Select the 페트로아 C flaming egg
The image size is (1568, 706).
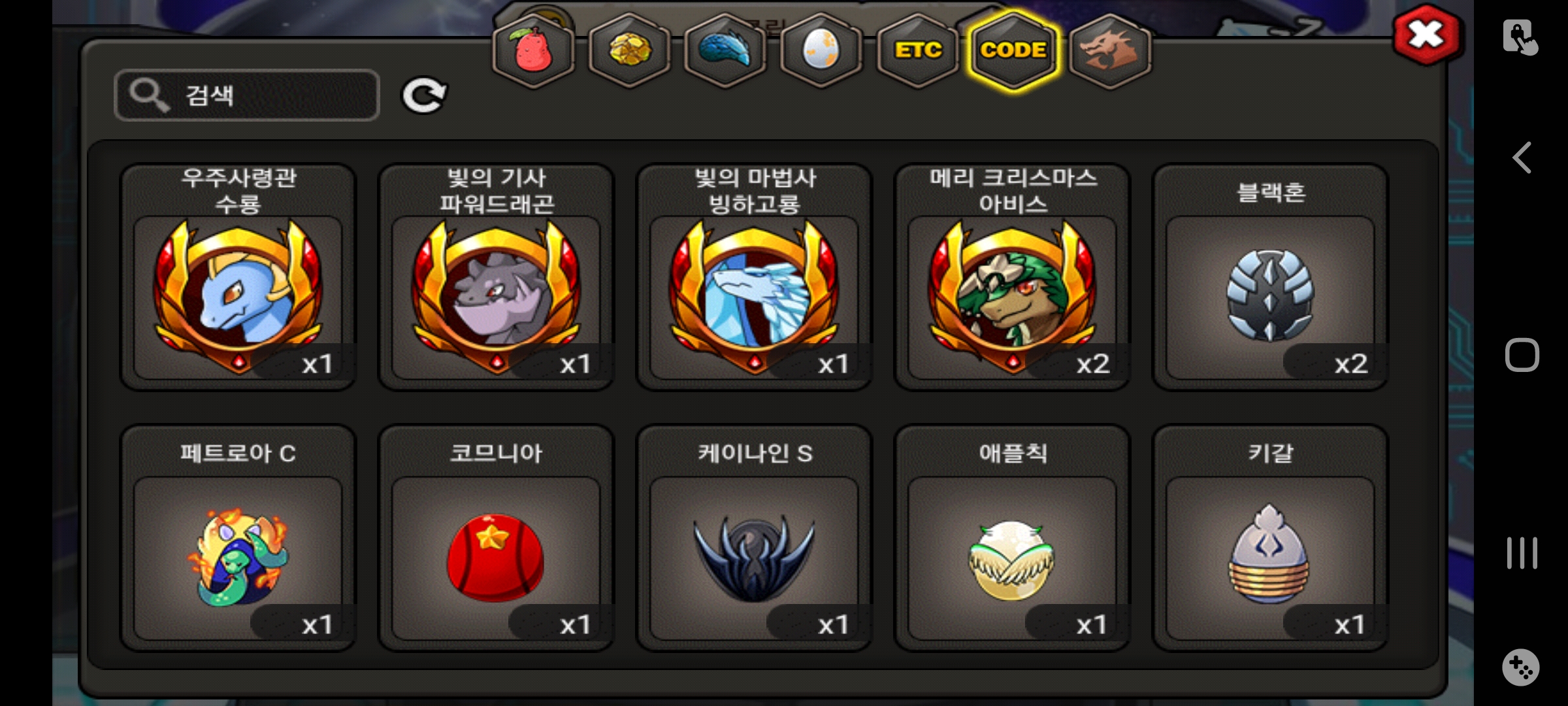[x=238, y=538]
